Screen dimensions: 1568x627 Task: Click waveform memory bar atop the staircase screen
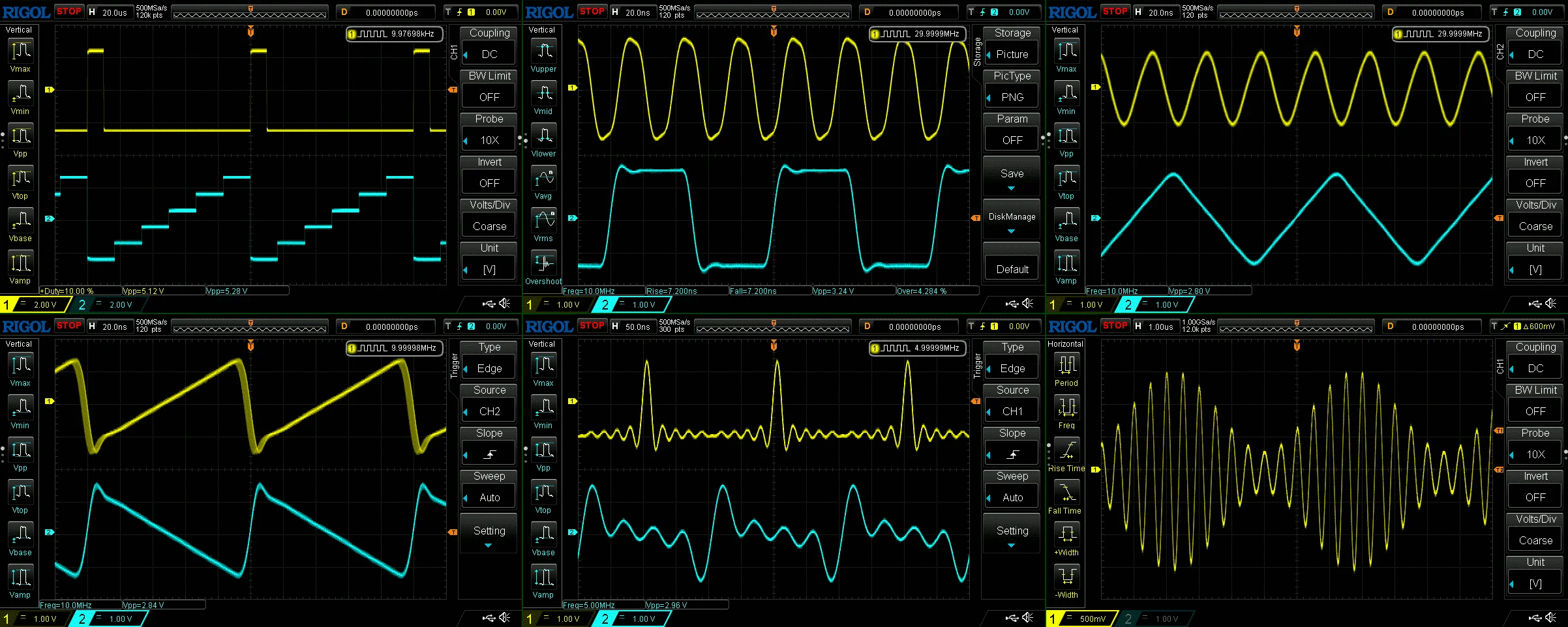pyautogui.click(x=250, y=12)
